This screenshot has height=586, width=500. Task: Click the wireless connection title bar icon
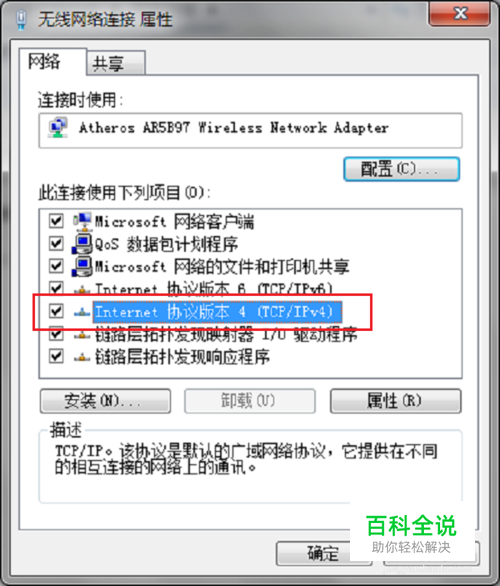[22, 20]
